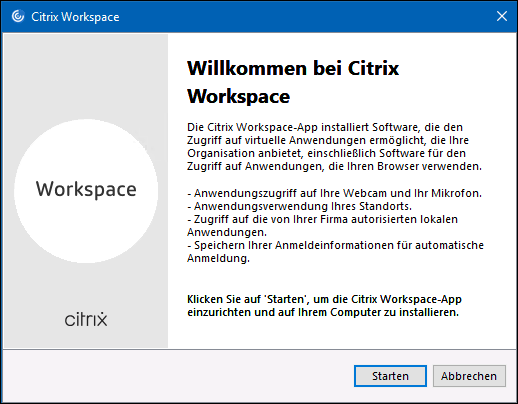The image size is (518, 404).
Task: Click the introduction paragraph starting 'Die Citrix Workspace-App'
Action: coord(334,147)
